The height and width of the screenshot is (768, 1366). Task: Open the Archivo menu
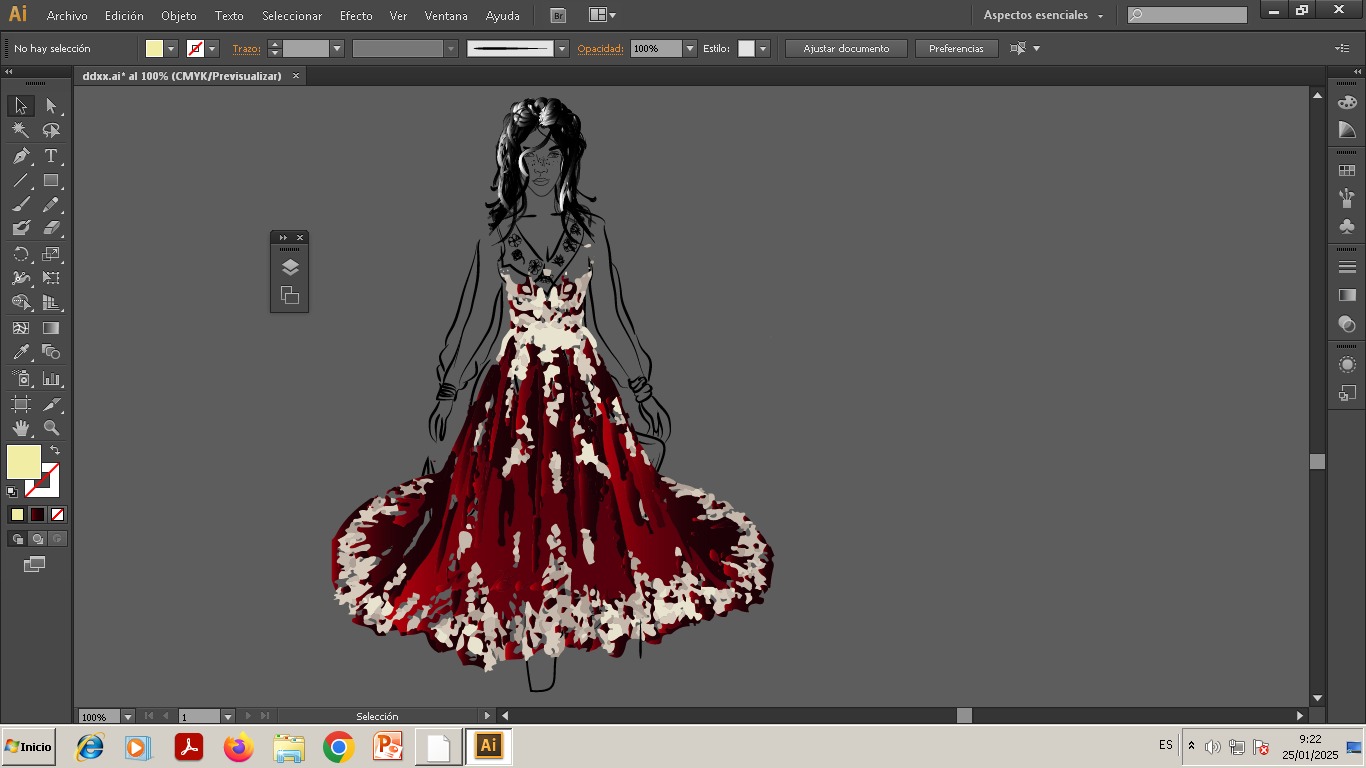point(67,16)
